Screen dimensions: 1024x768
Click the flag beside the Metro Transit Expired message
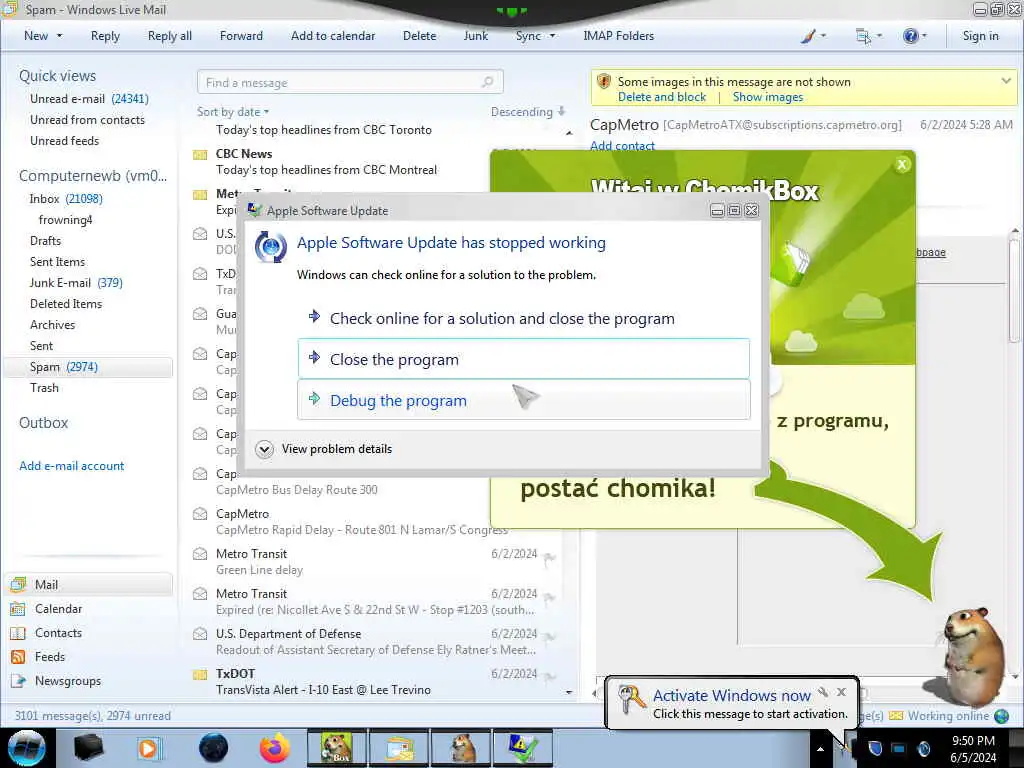point(550,598)
